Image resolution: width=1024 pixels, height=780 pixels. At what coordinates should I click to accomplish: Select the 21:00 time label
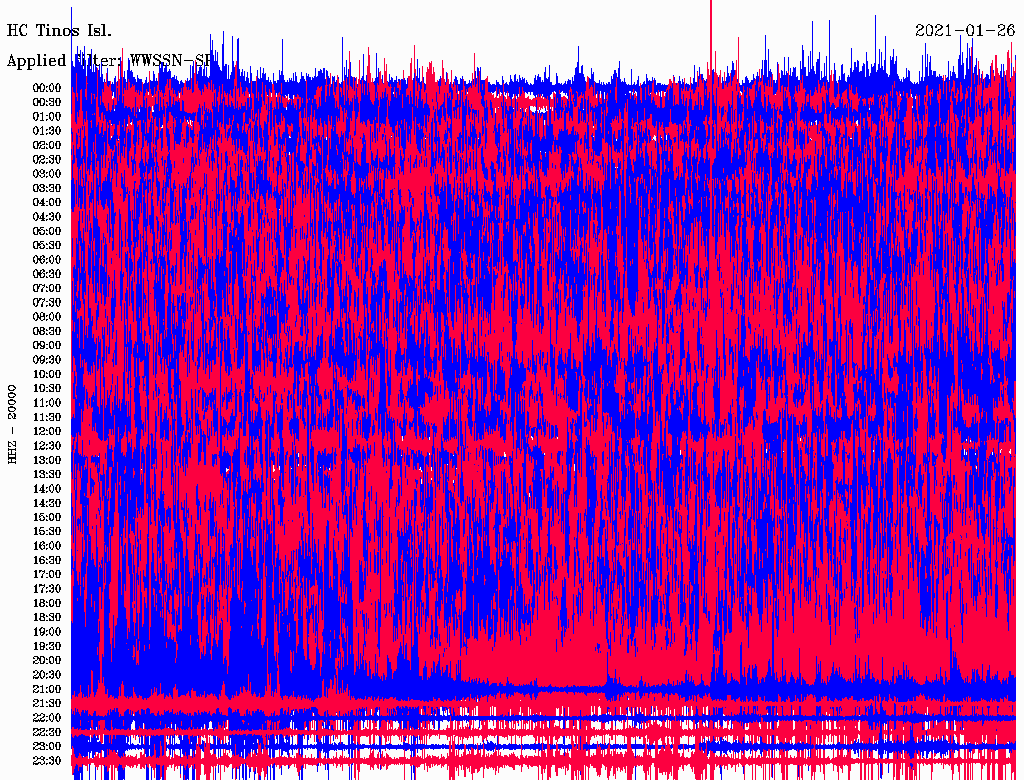click(x=46, y=690)
